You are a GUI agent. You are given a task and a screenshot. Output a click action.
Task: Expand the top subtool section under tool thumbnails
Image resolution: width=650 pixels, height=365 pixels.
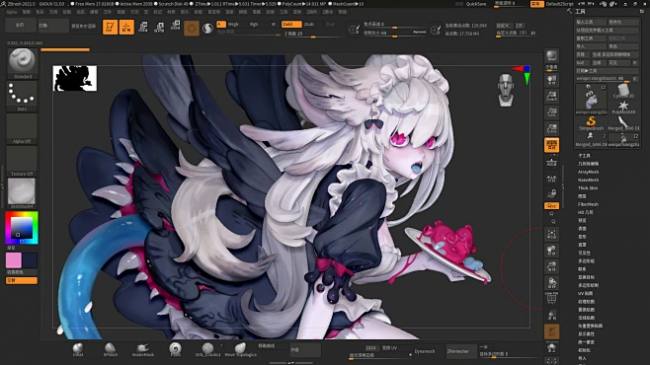(585, 156)
